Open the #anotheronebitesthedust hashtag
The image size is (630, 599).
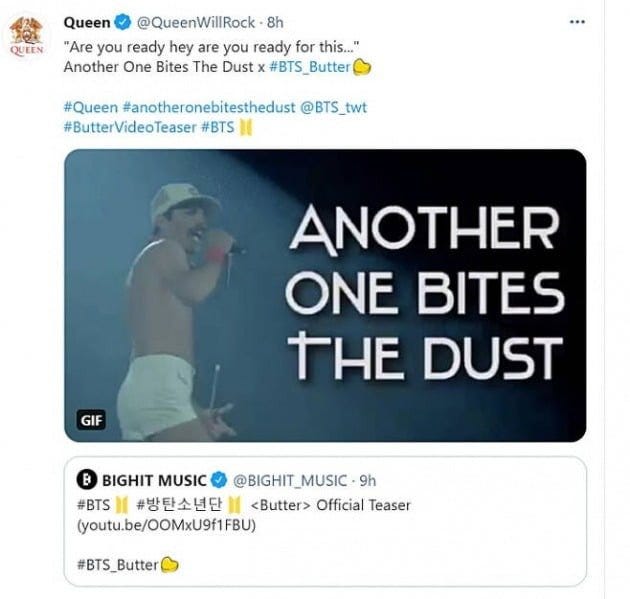click(209, 108)
